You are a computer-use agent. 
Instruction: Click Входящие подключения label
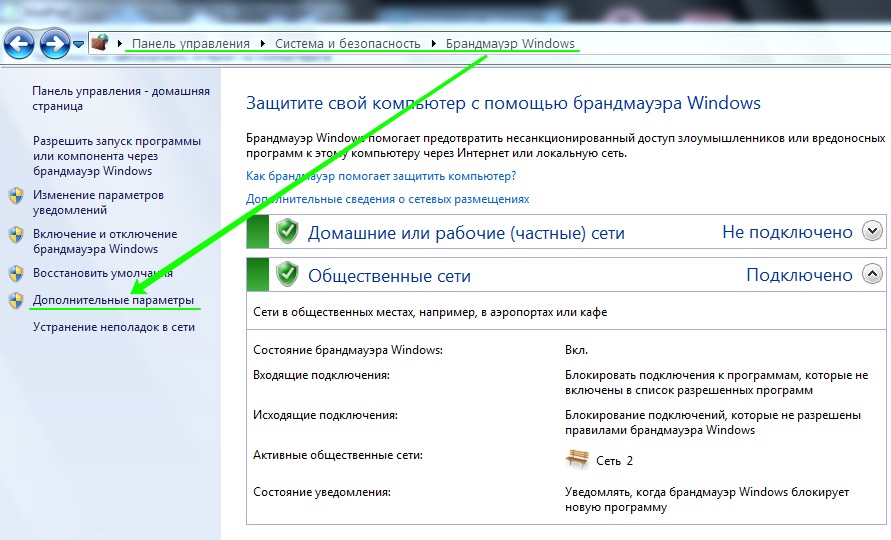click(322, 375)
